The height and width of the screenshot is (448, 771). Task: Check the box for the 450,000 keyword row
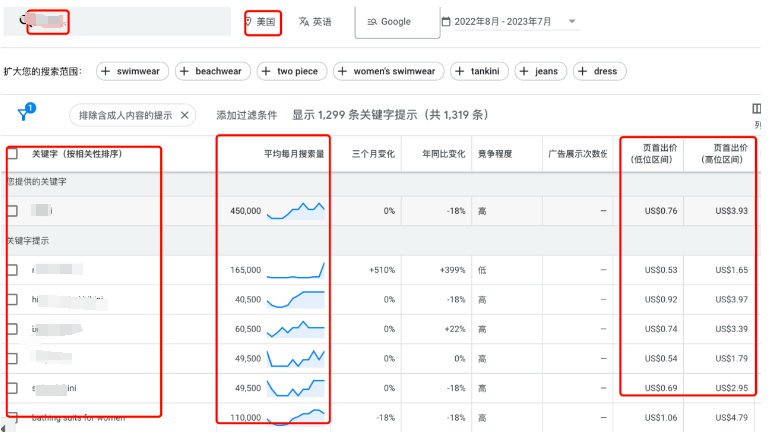12,211
